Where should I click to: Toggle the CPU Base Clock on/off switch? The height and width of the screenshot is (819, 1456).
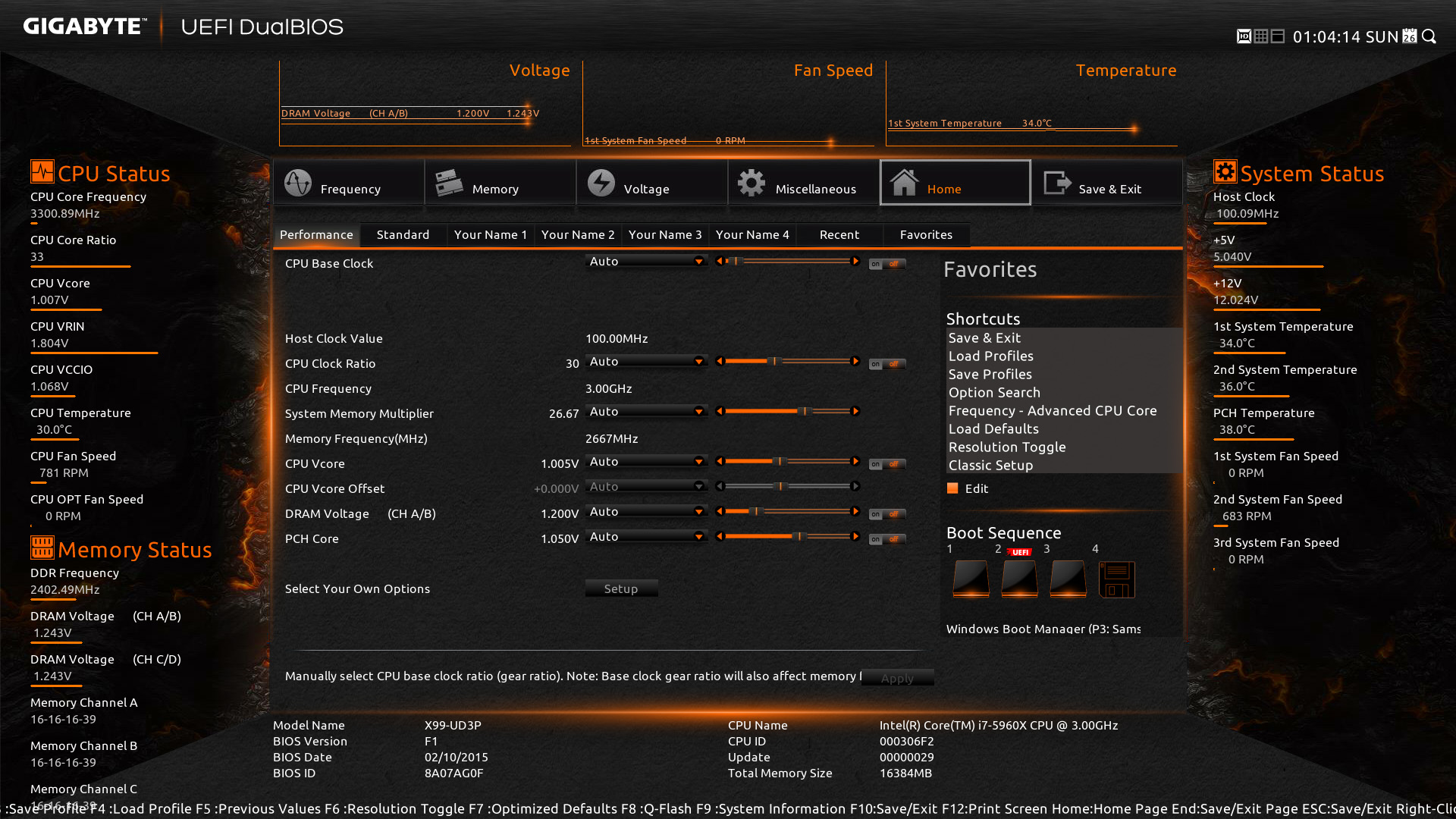(886, 264)
